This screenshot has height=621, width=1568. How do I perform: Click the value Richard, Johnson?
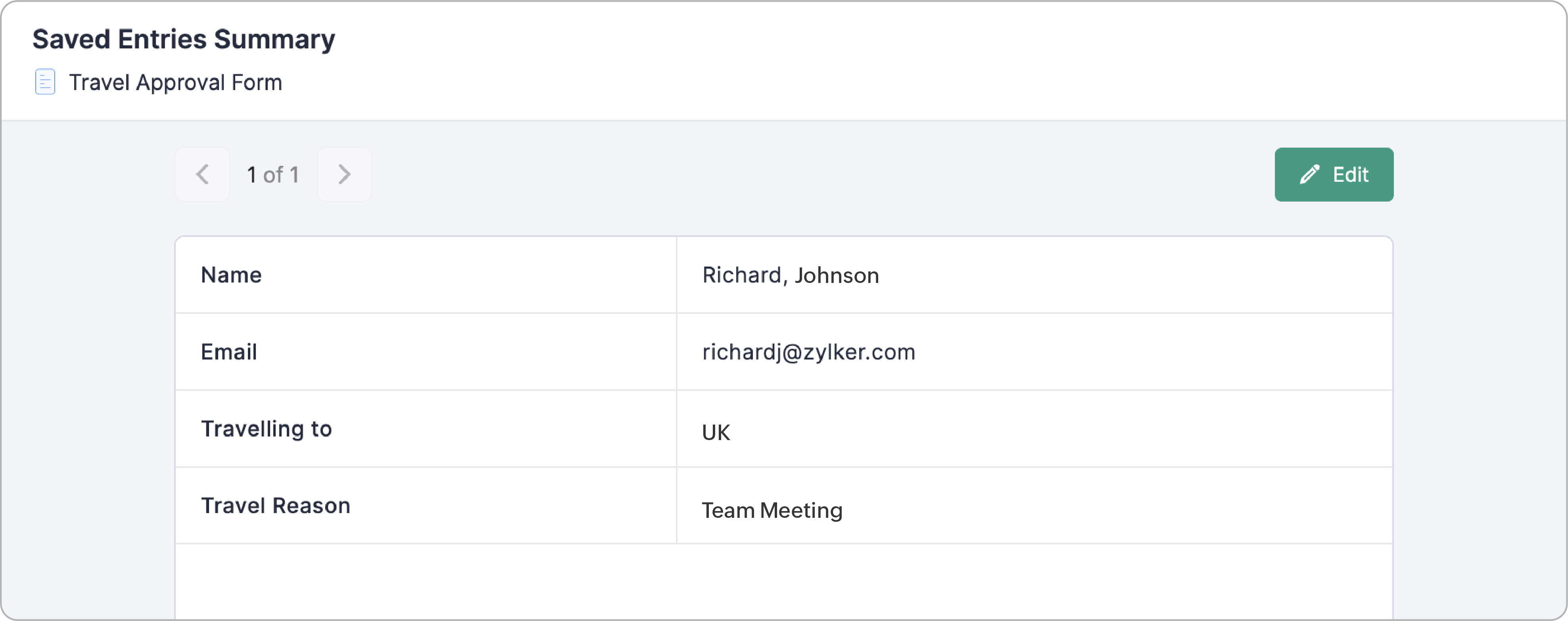(x=790, y=275)
